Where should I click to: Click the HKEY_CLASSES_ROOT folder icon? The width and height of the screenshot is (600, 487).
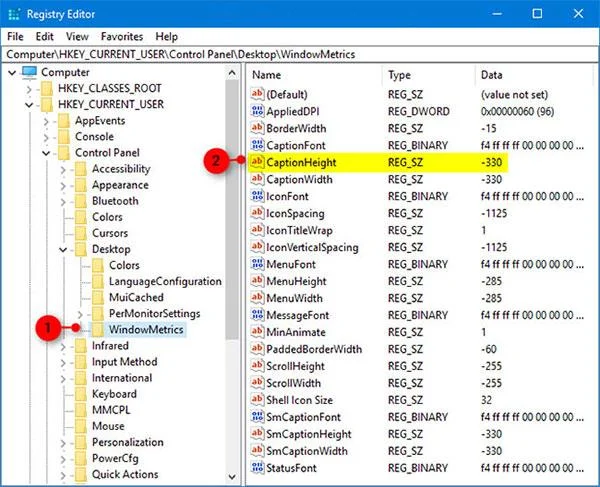[47, 88]
